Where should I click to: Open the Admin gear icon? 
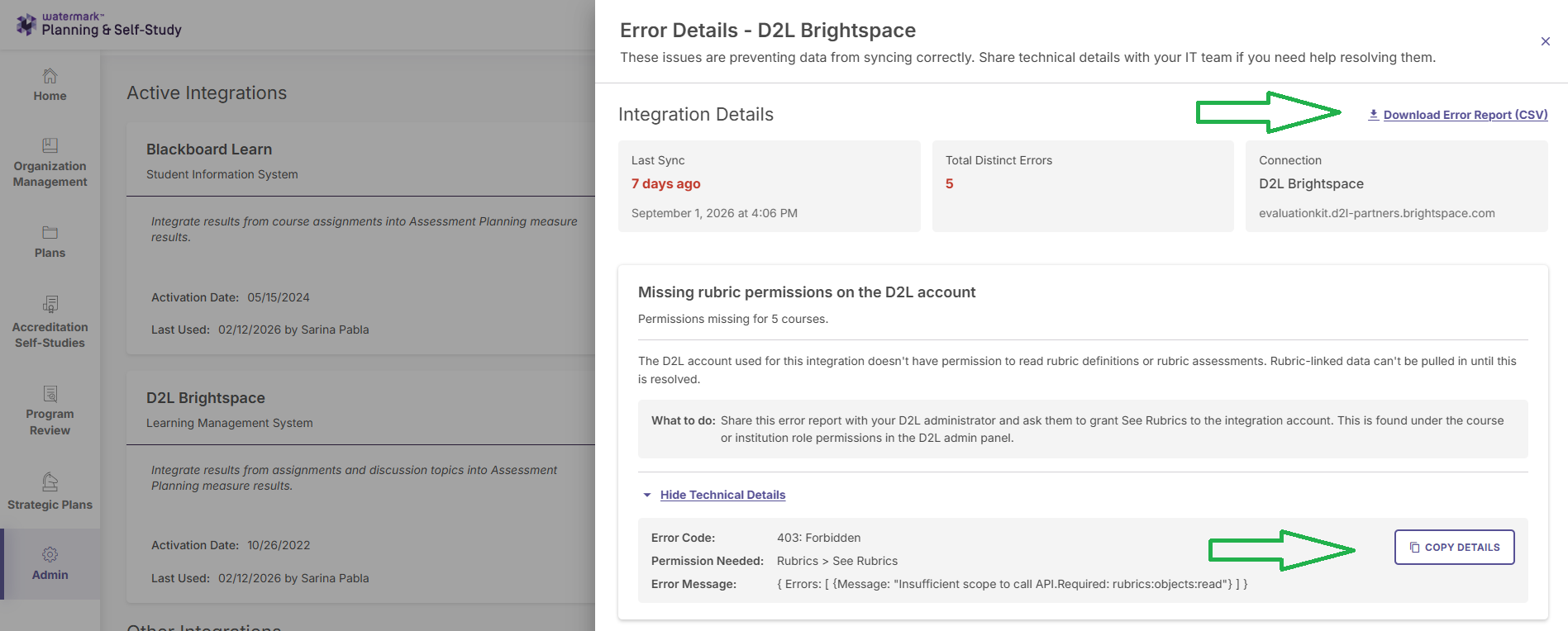50,554
